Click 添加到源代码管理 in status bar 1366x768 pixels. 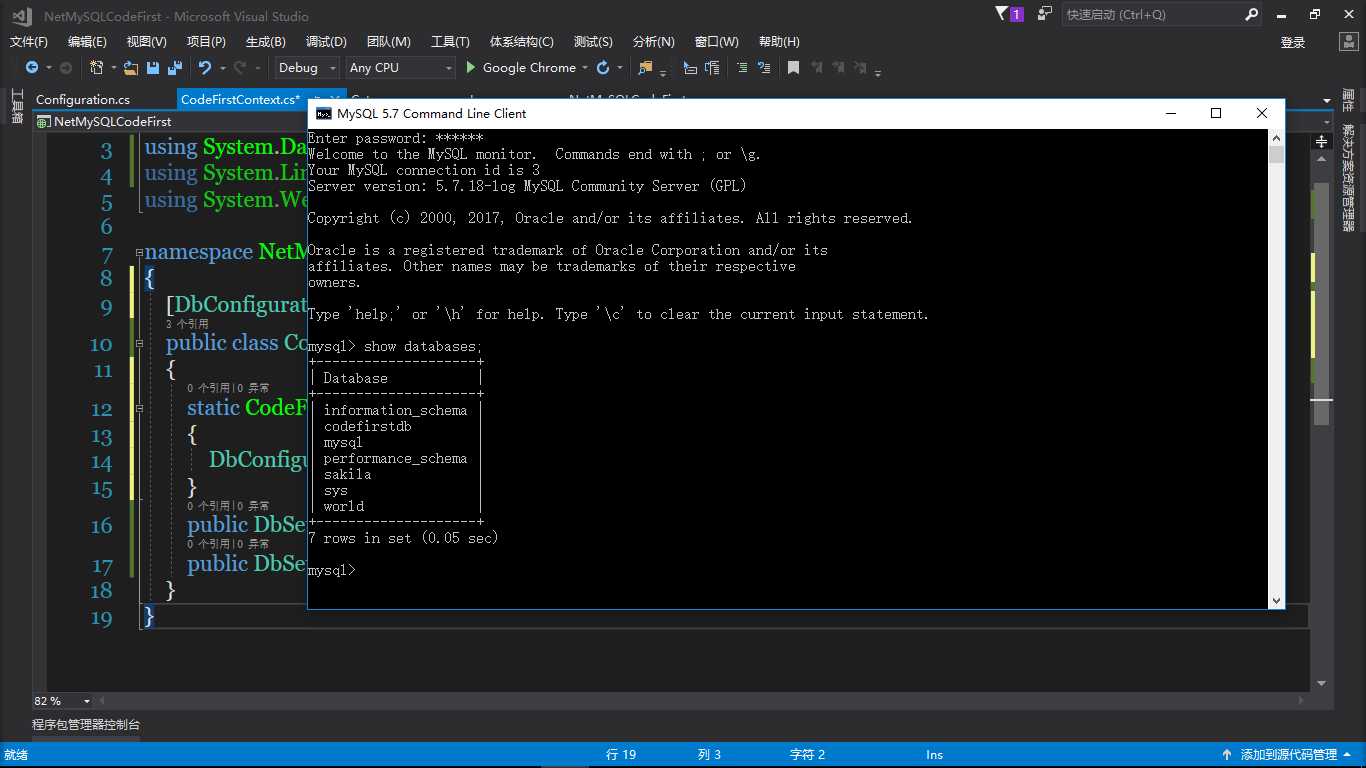1288,755
